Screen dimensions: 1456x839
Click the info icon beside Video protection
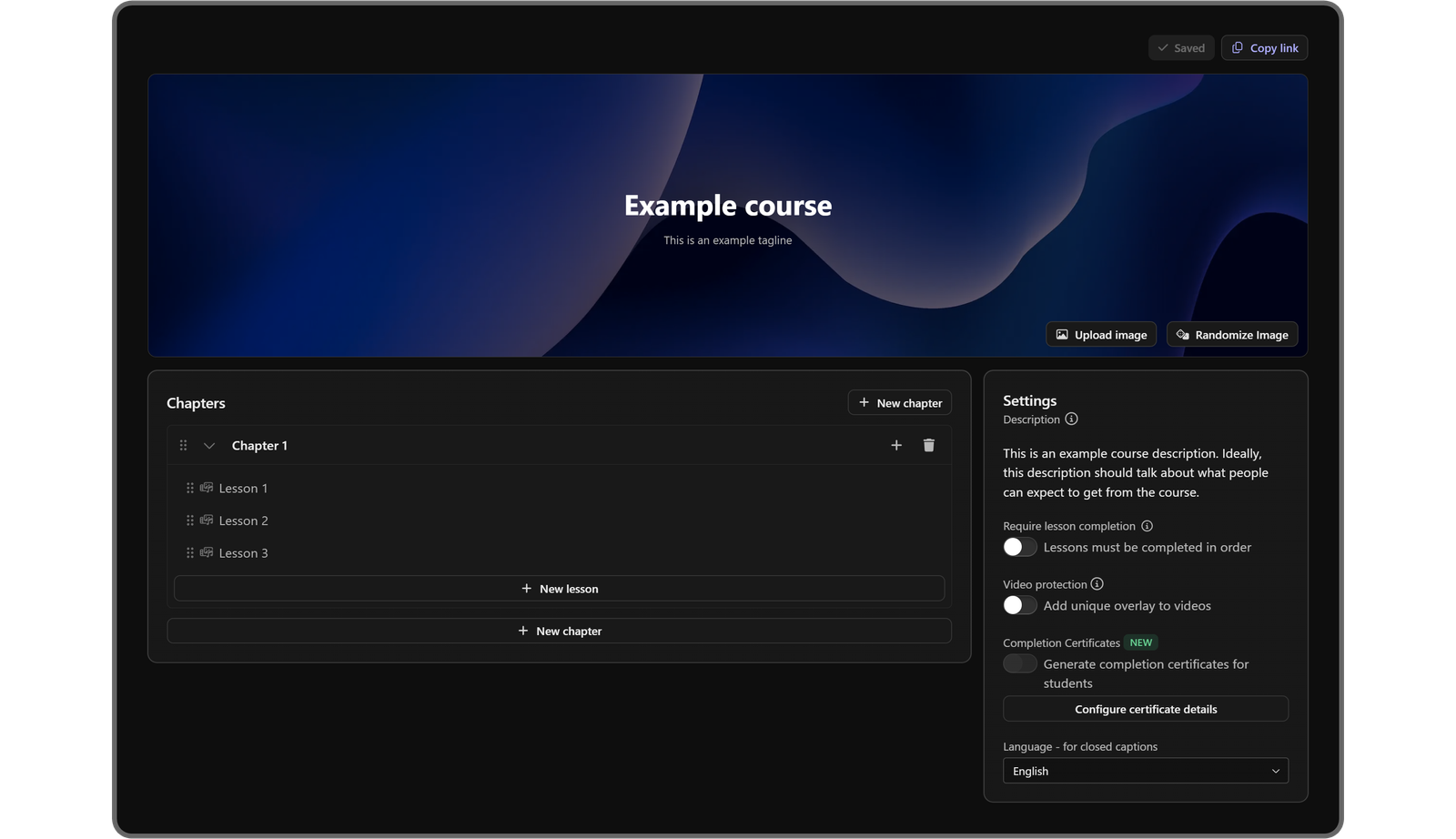point(1097,583)
